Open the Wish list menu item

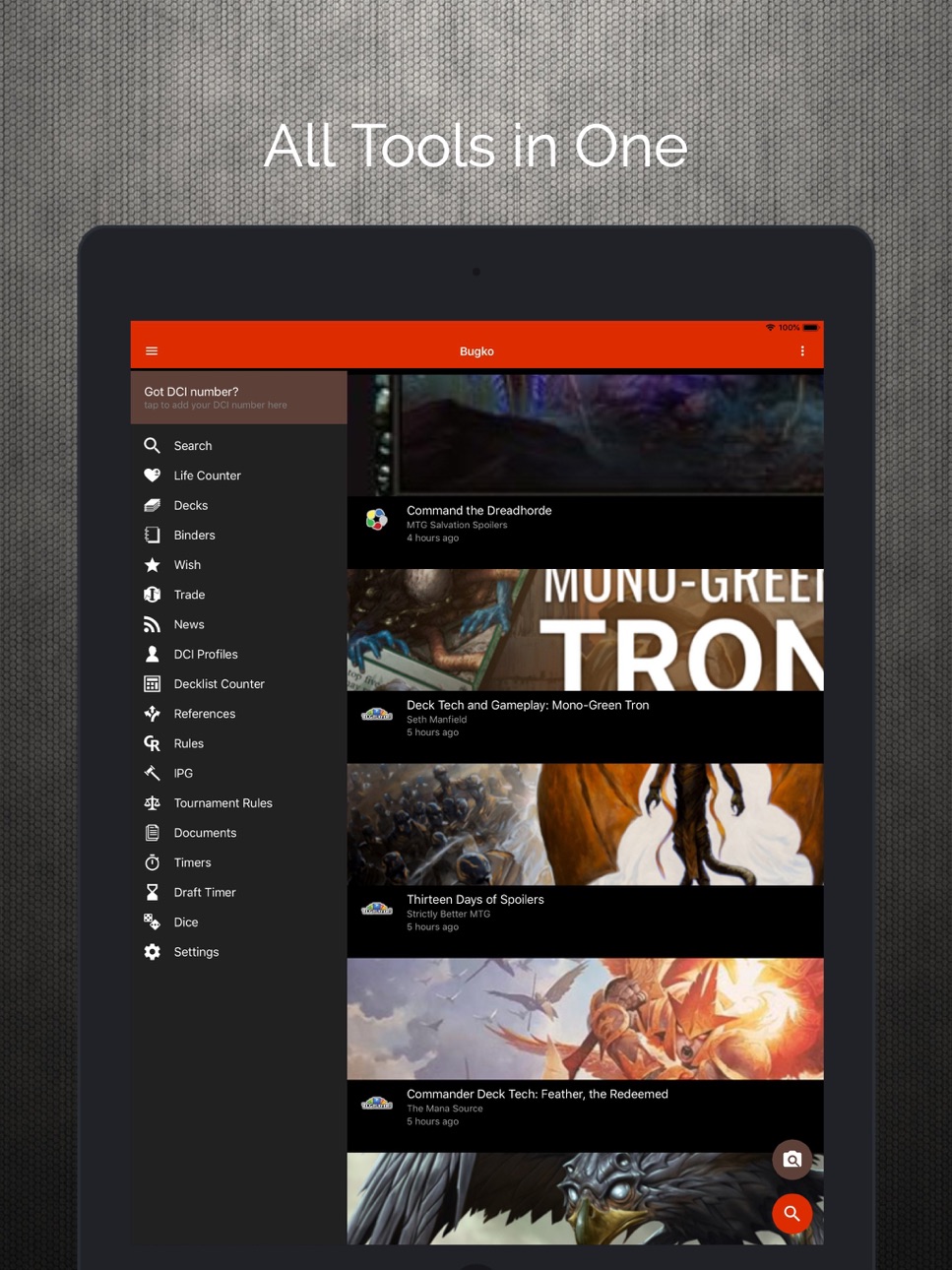point(187,564)
